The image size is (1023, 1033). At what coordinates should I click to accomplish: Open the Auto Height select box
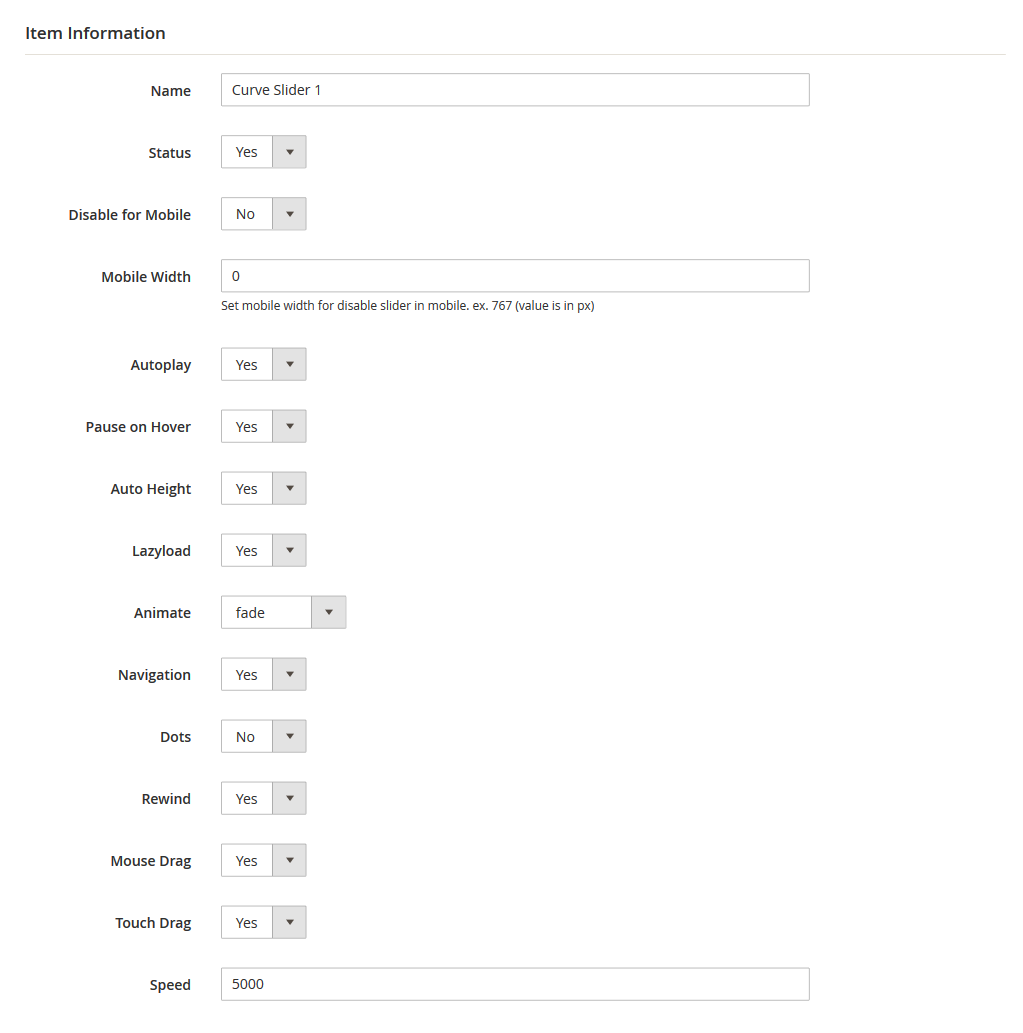tap(263, 489)
